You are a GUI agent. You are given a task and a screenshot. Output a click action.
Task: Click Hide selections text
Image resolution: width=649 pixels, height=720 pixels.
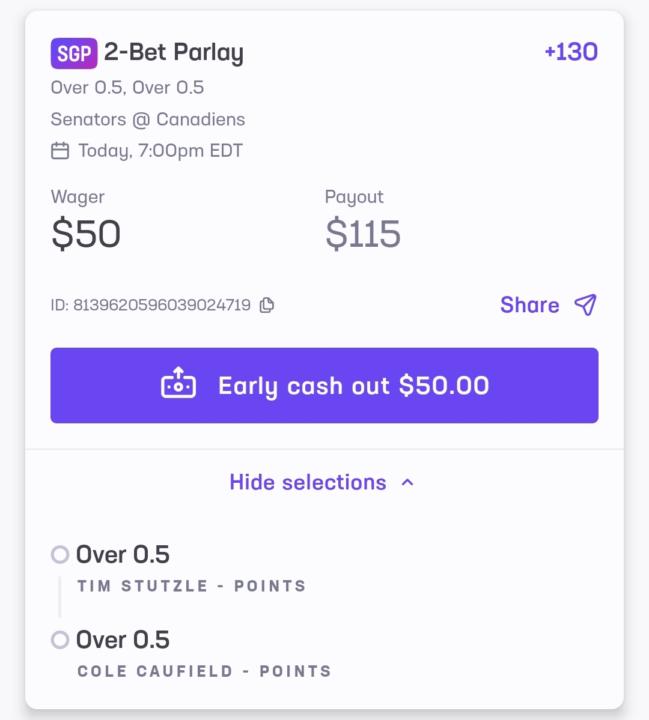tap(307, 482)
